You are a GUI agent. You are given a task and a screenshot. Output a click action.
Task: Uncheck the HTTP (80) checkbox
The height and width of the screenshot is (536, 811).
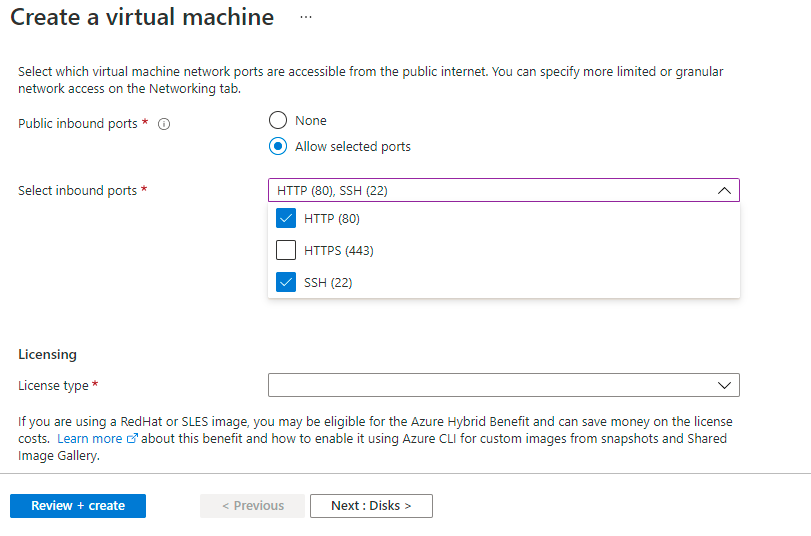tap(286, 219)
